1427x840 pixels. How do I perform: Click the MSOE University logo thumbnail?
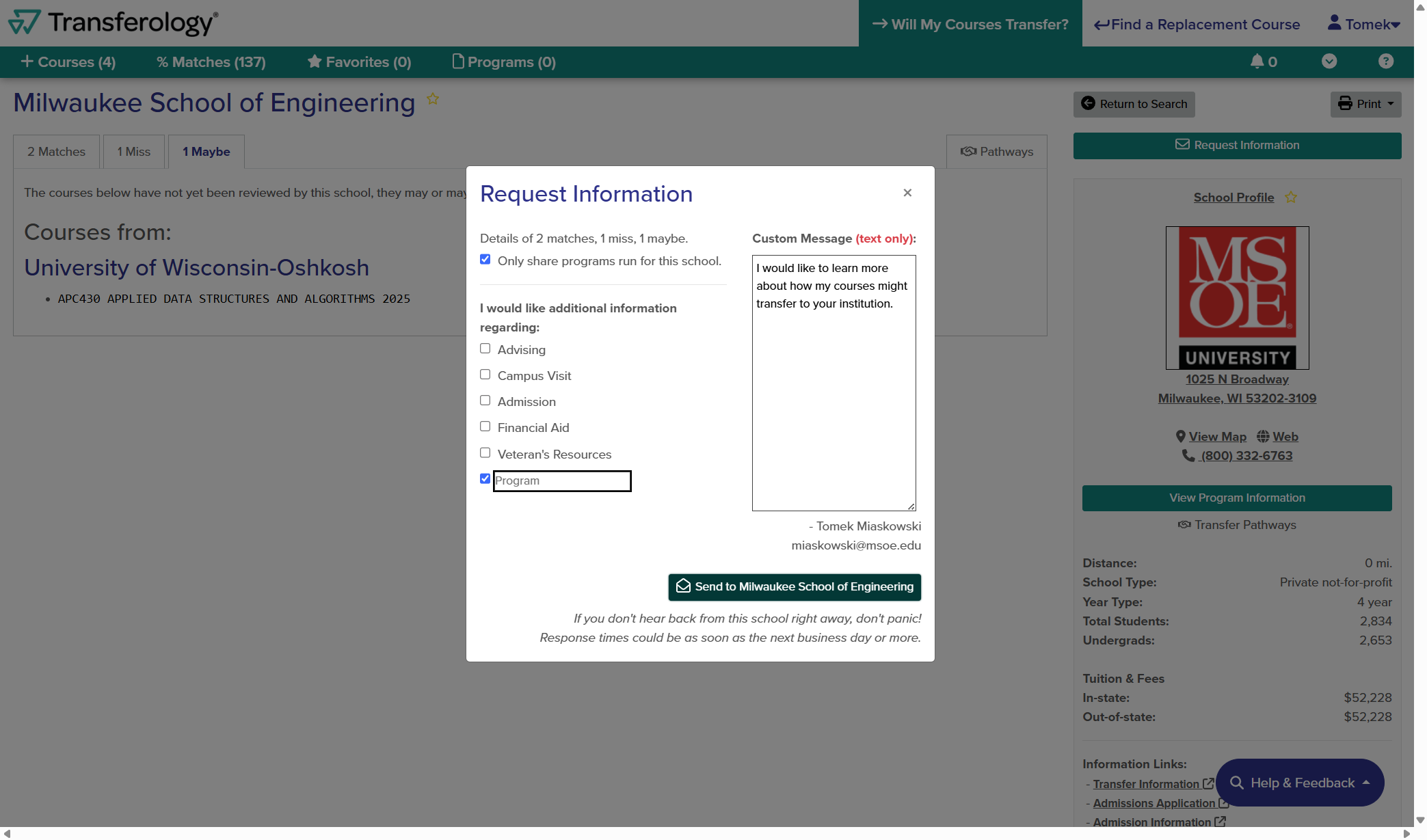[1237, 297]
